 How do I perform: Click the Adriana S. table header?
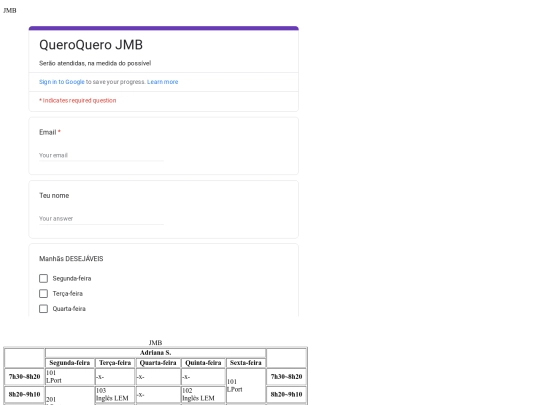click(155, 353)
